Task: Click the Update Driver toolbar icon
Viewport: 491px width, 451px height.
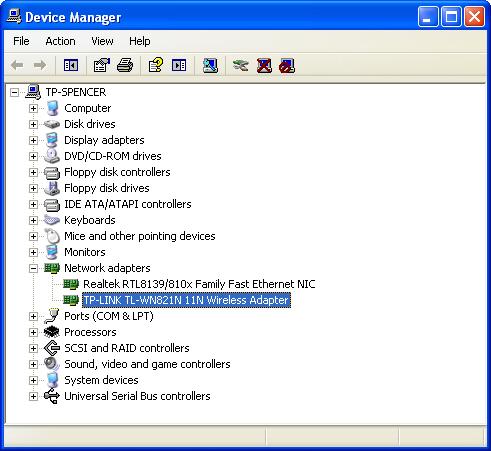Action: 240,65
